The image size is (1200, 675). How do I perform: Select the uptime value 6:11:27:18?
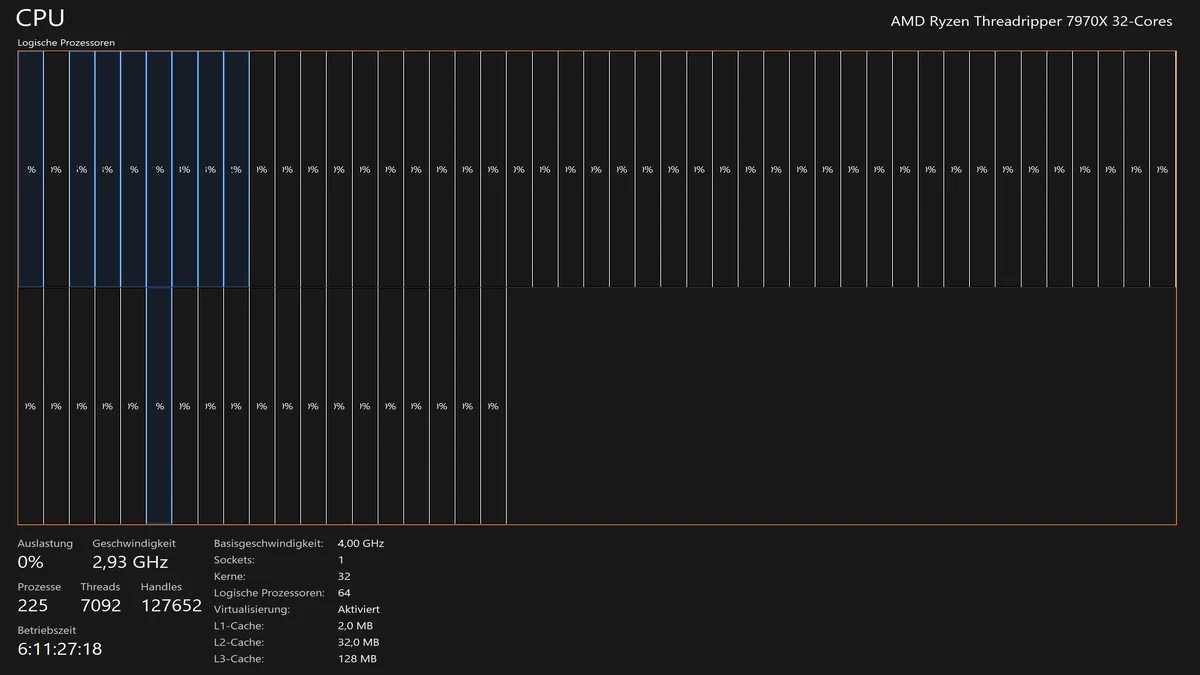[x=60, y=649]
